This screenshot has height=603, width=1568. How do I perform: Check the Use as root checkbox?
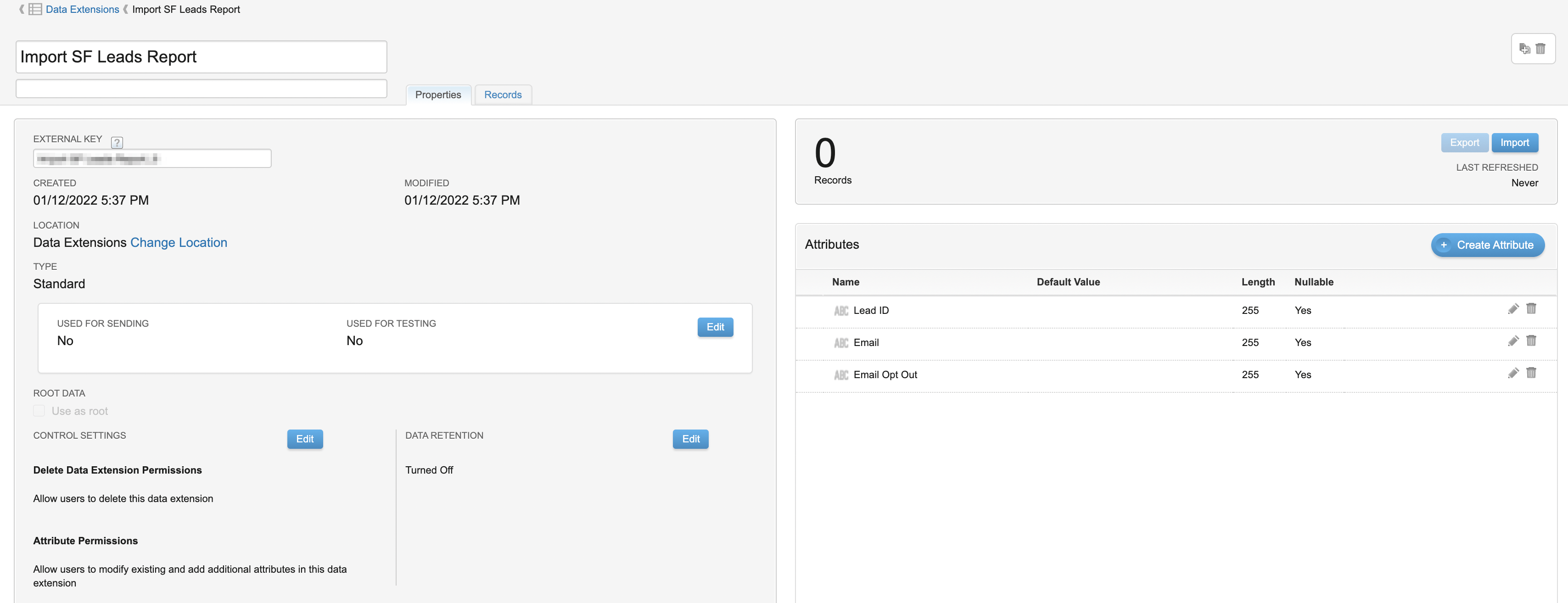39,411
